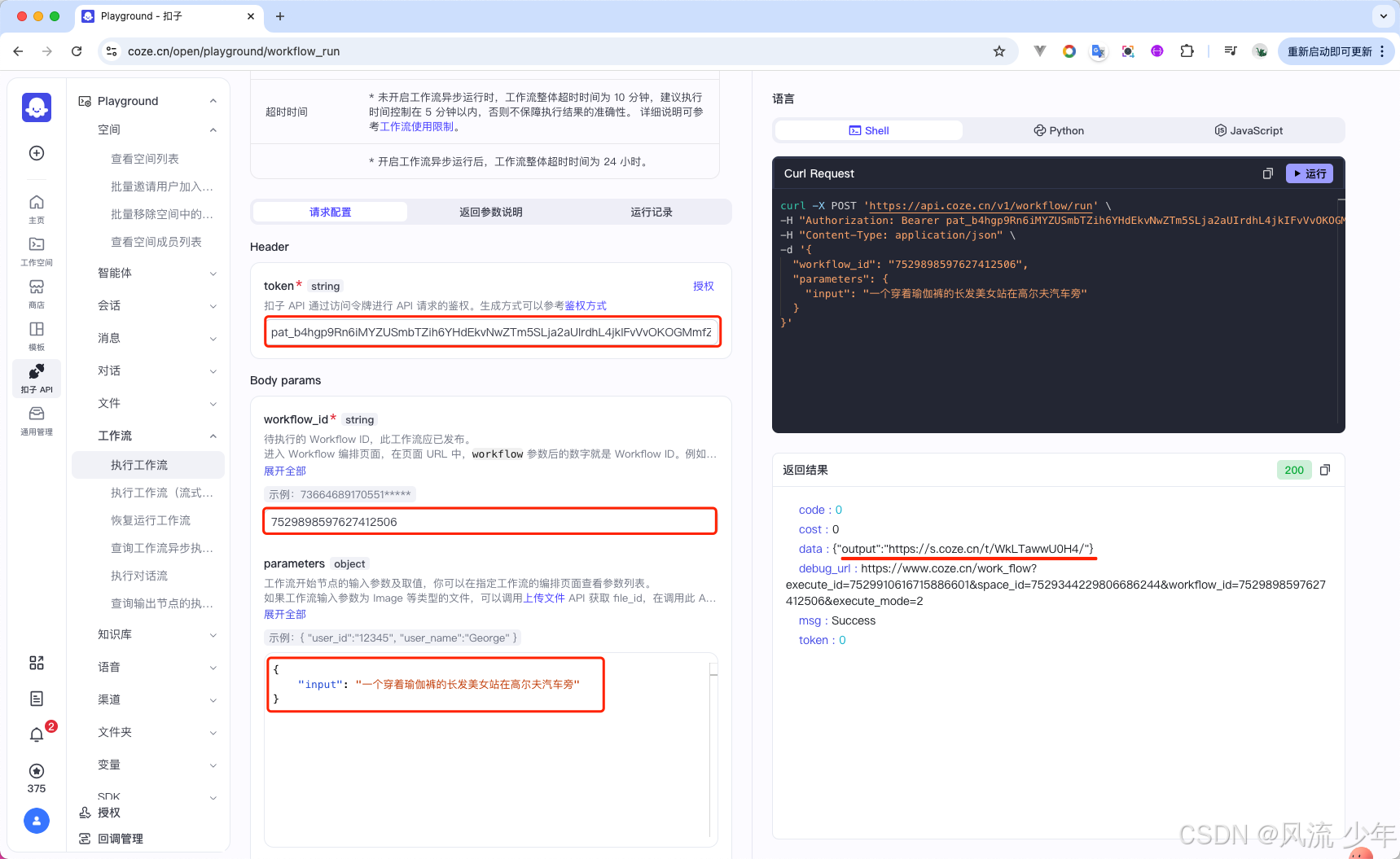This screenshot has height=859, width=1400.
Task: Expand the 会话 section
Action: 213,305
